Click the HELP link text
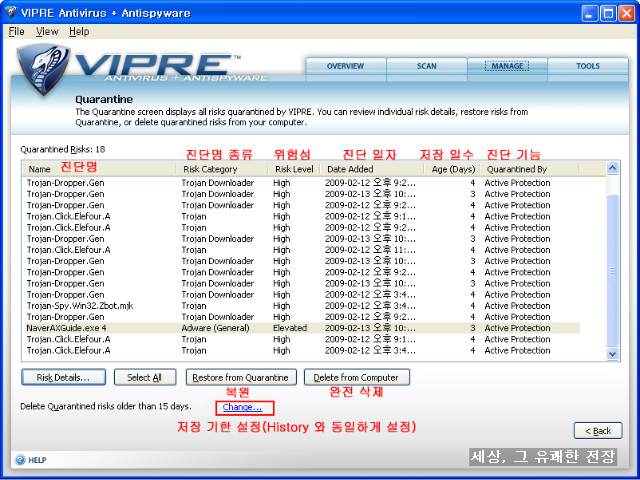The height and width of the screenshot is (480, 640). click(x=37, y=460)
